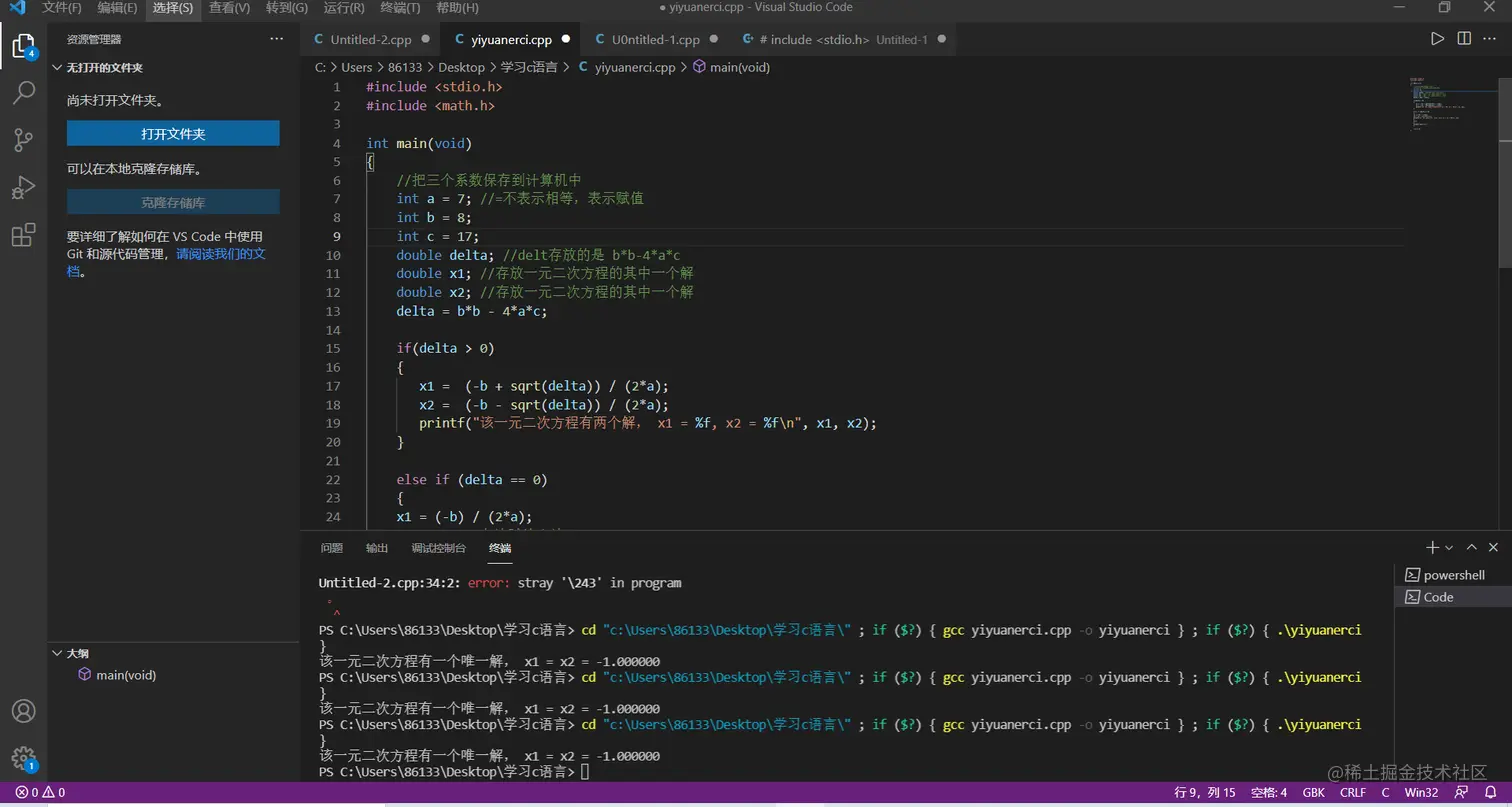Toggle split editor layout
This screenshot has width=1512, height=807.
(x=1464, y=39)
